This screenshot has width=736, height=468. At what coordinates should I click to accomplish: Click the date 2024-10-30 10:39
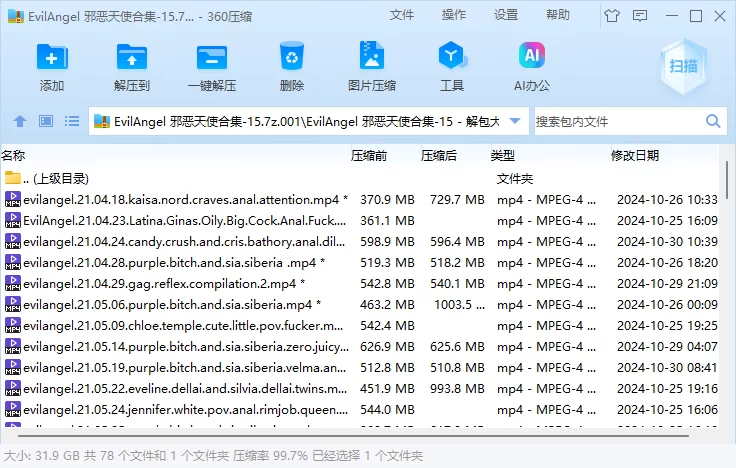[x=667, y=242]
